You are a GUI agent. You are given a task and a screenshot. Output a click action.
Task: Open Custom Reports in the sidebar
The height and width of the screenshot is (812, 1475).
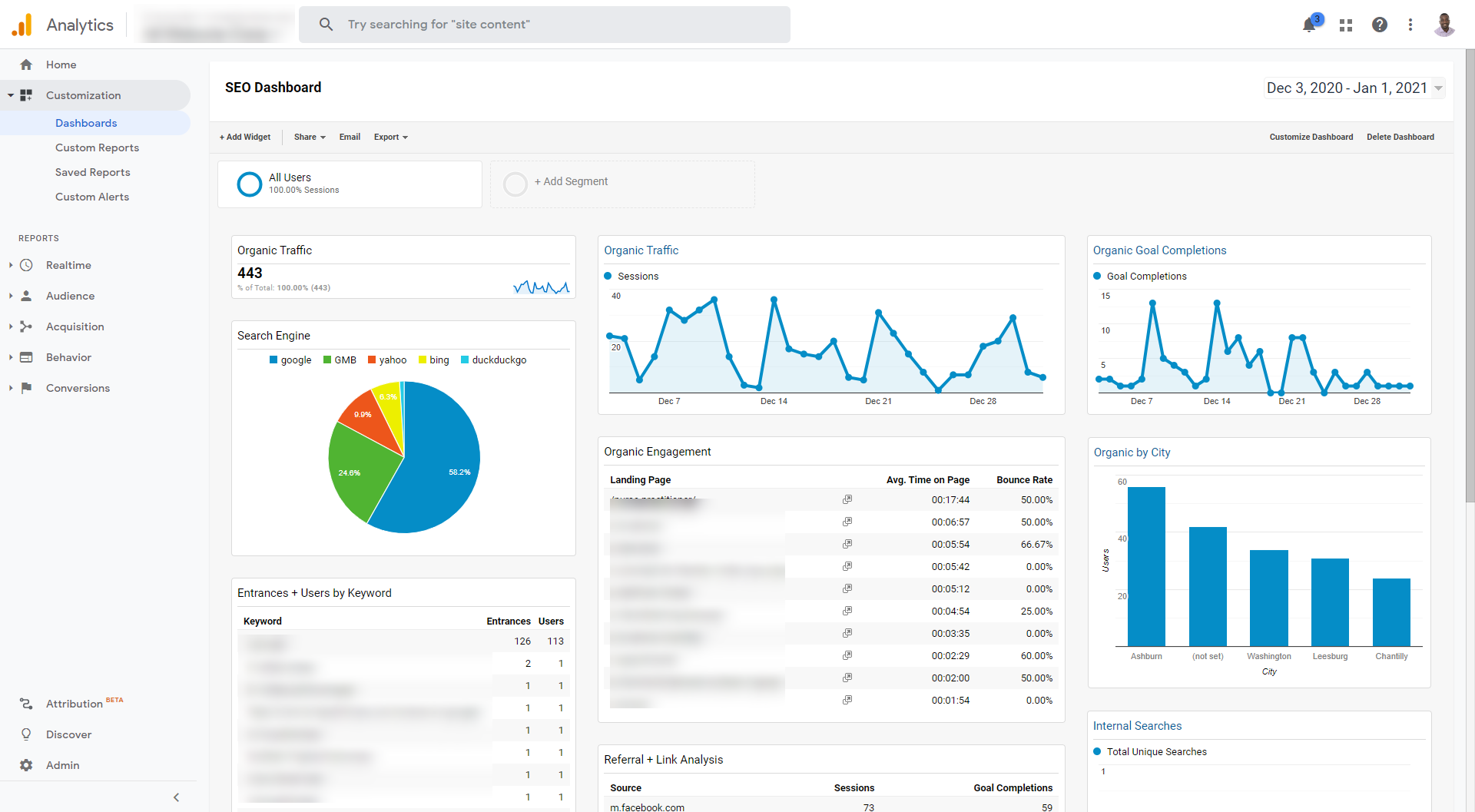[97, 147]
